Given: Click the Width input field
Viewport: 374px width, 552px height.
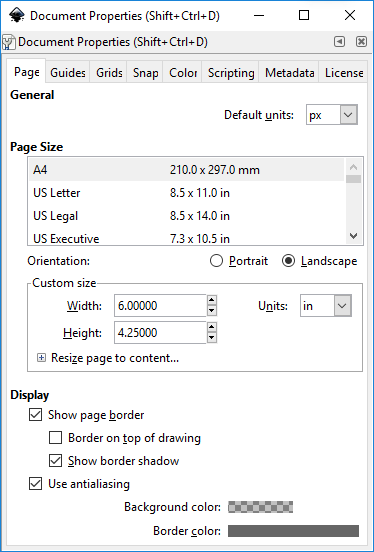Looking at the screenshot, I should click(160, 306).
